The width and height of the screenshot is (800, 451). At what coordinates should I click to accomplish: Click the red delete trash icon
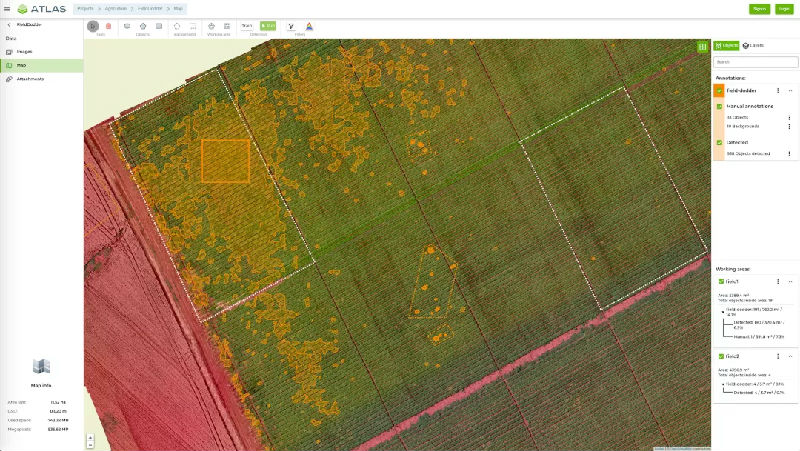point(108,25)
